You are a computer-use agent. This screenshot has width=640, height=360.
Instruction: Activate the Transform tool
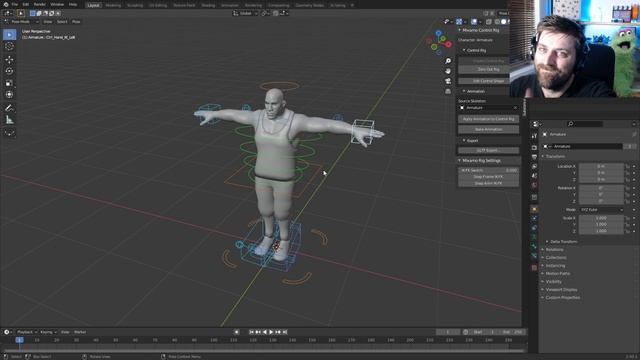coord(9,94)
